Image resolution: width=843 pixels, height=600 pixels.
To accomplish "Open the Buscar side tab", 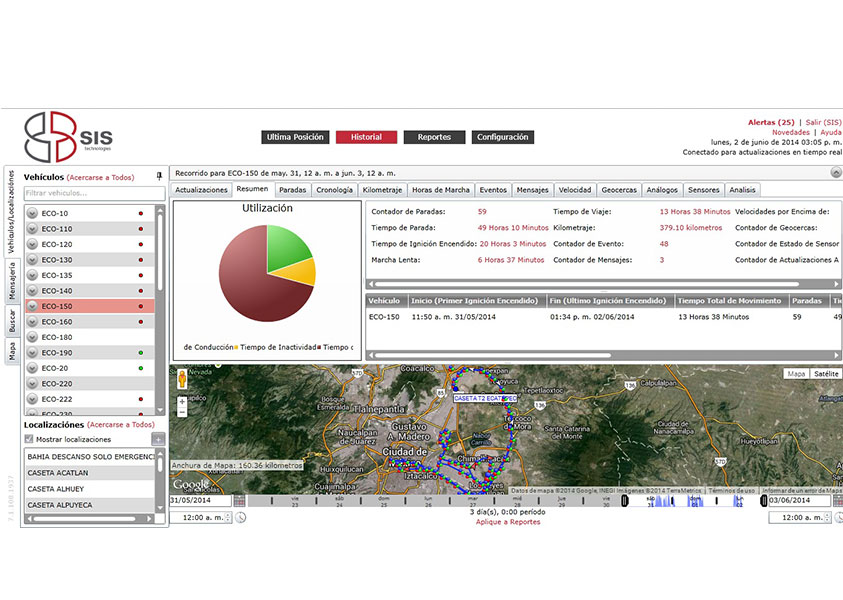I will [12, 321].
